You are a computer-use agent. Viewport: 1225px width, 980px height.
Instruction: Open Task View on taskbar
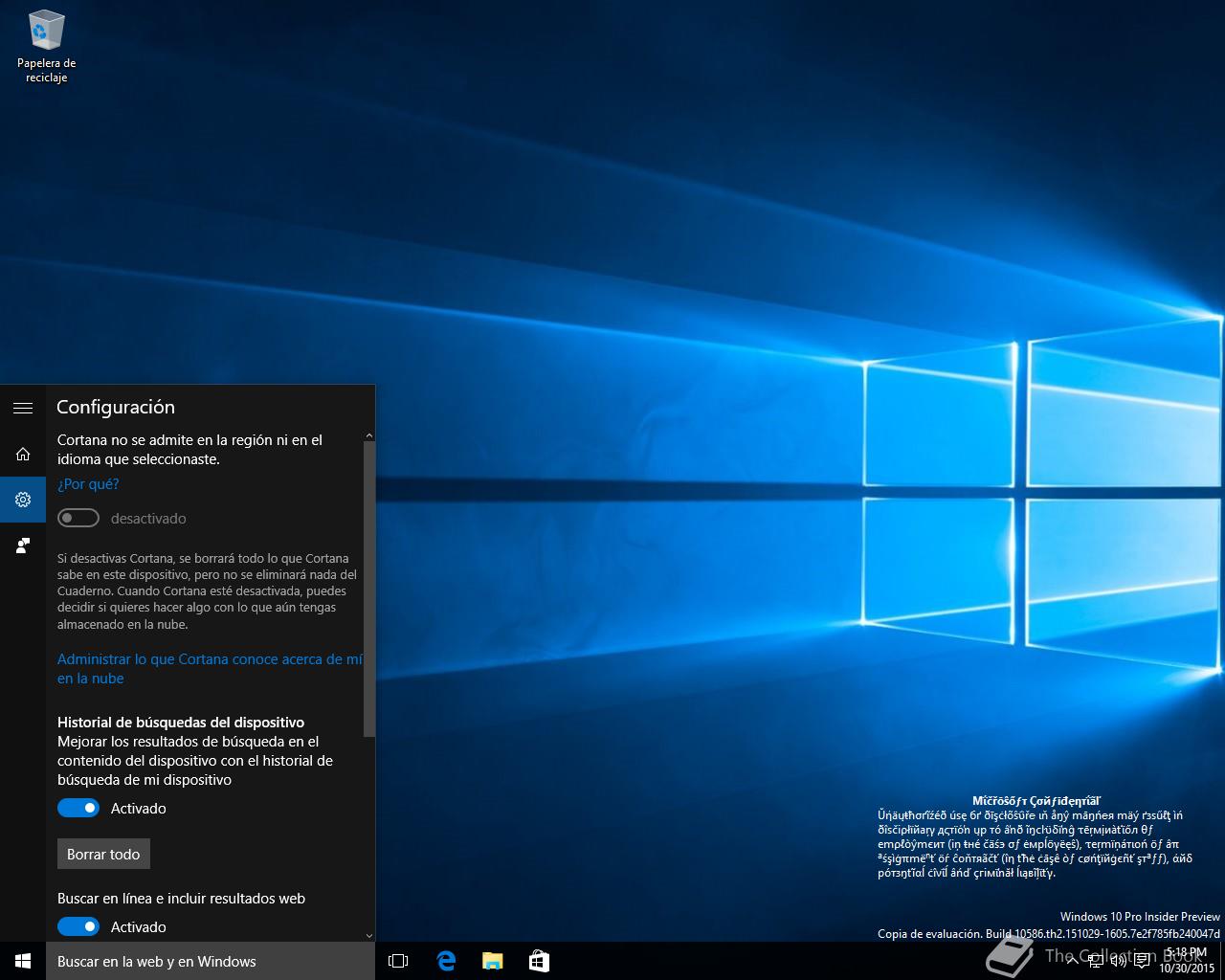click(398, 961)
